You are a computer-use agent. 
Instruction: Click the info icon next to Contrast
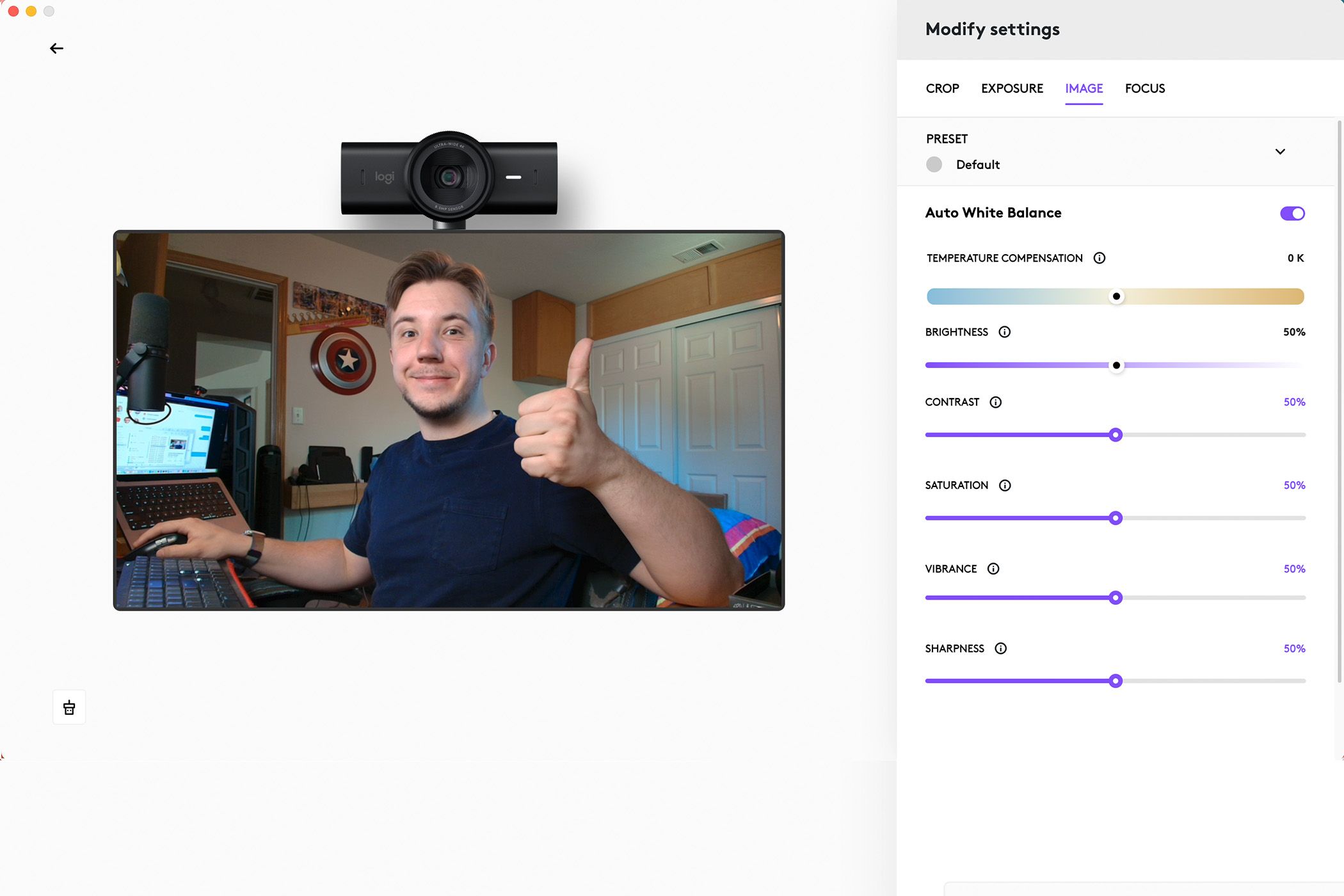tap(995, 402)
